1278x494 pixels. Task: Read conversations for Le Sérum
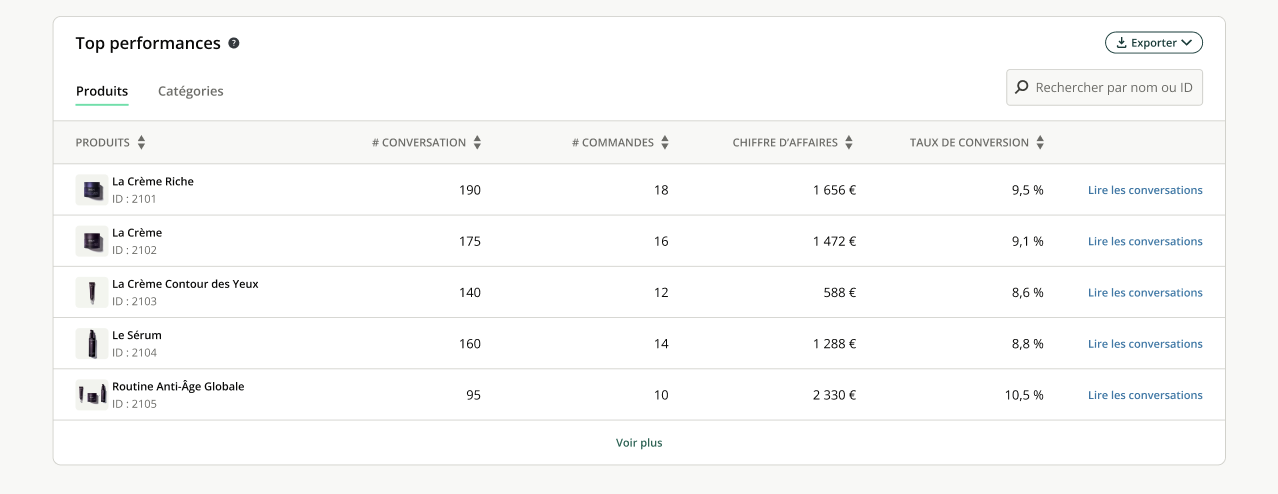(1145, 344)
